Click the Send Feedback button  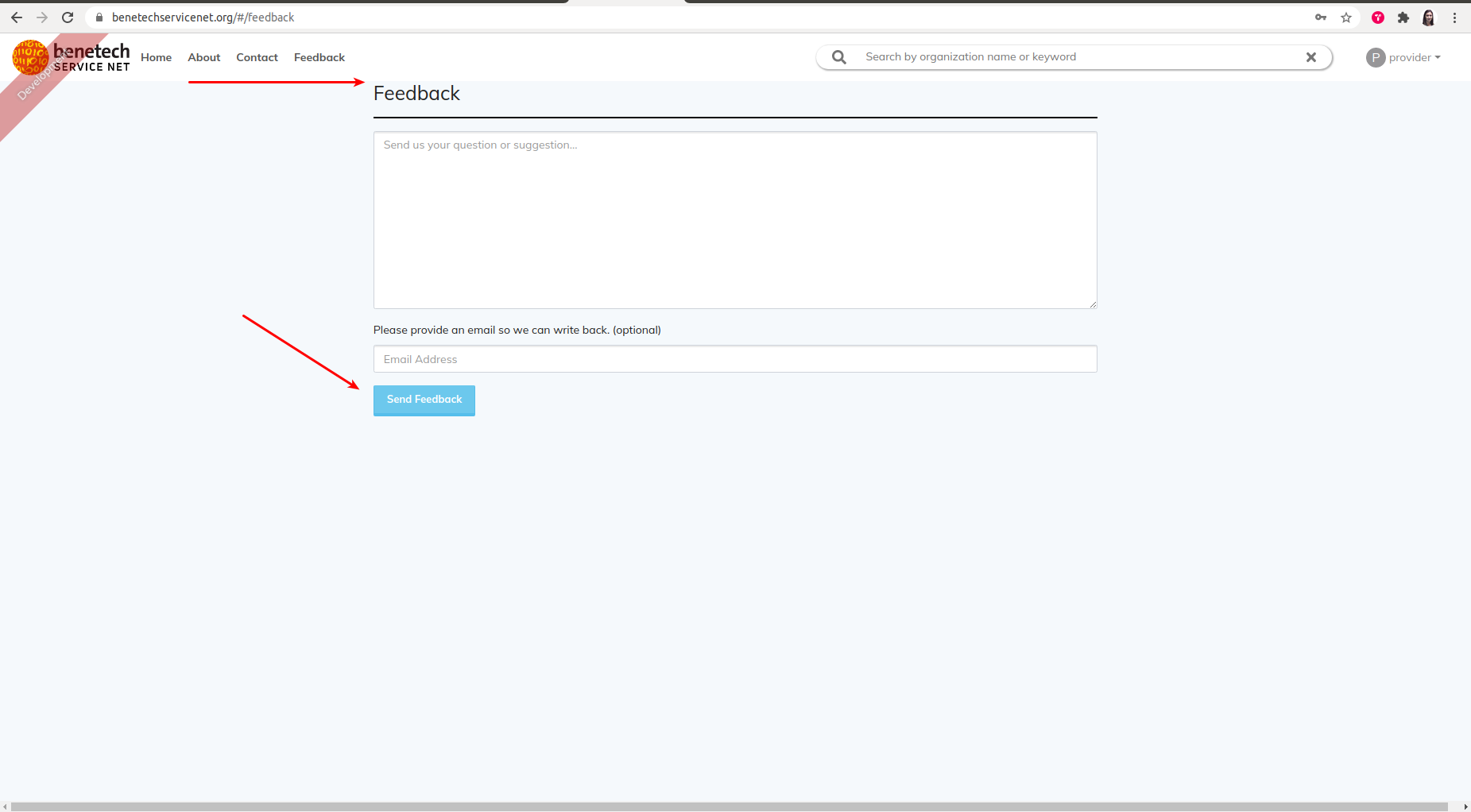point(424,400)
